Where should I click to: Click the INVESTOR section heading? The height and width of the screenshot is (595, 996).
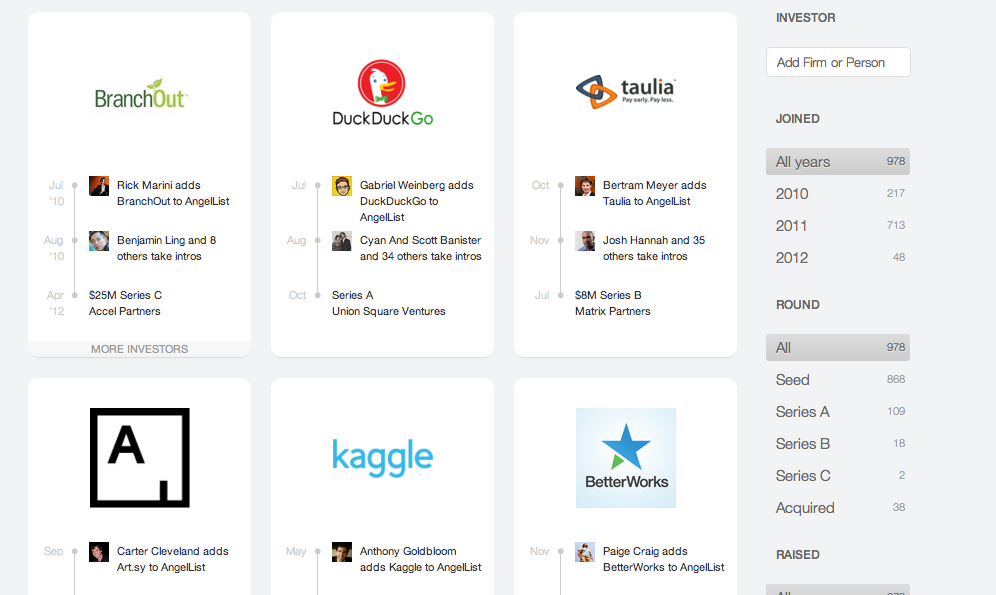(805, 18)
